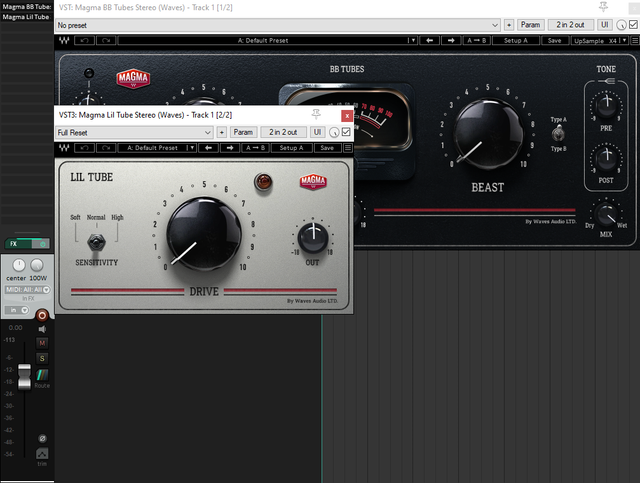This screenshot has width=640, height=483.
Task: Flip the Sensitivity toggle switch
Action: coord(96,242)
